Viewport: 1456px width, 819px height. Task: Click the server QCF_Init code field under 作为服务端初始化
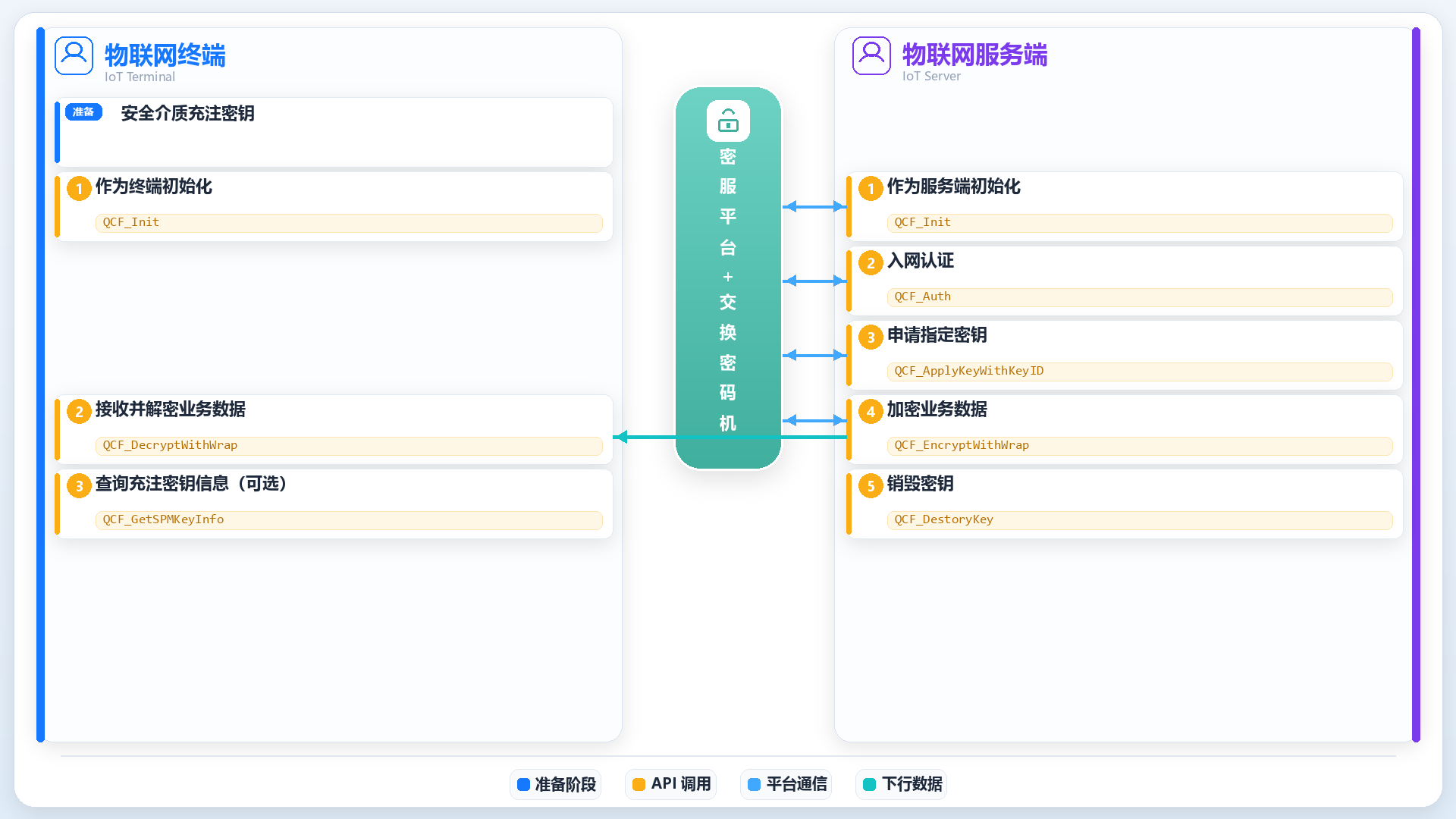click(x=1140, y=222)
